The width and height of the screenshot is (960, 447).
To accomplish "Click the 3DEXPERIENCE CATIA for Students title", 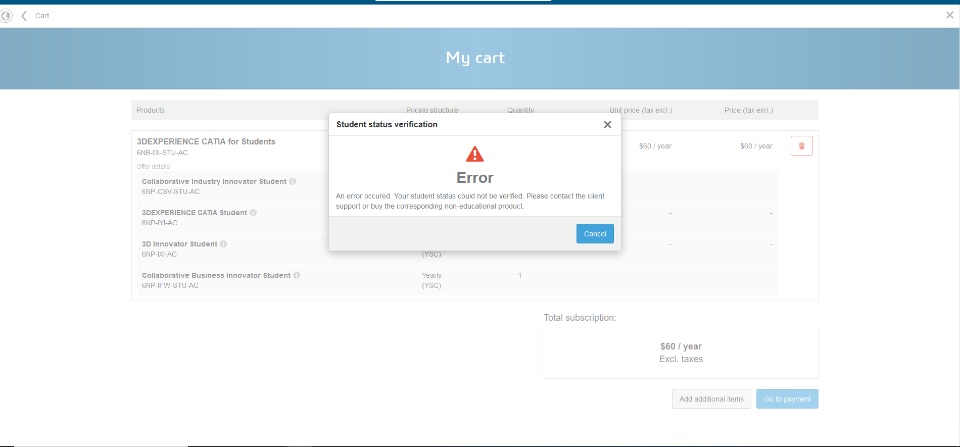I will tap(206, 141).
